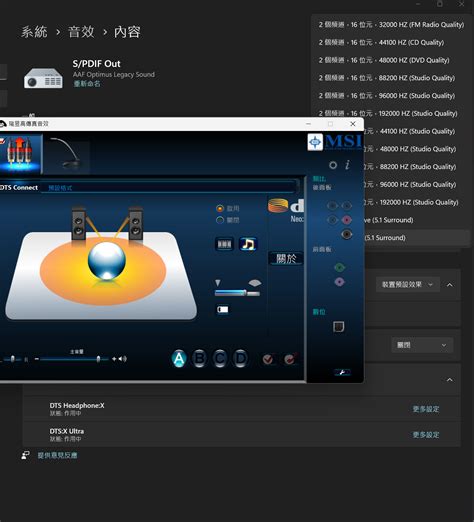This screenshot has height=522, width=474.
Task: Go to 音效 in Settings breadcrumb
Action: point(81,32)
